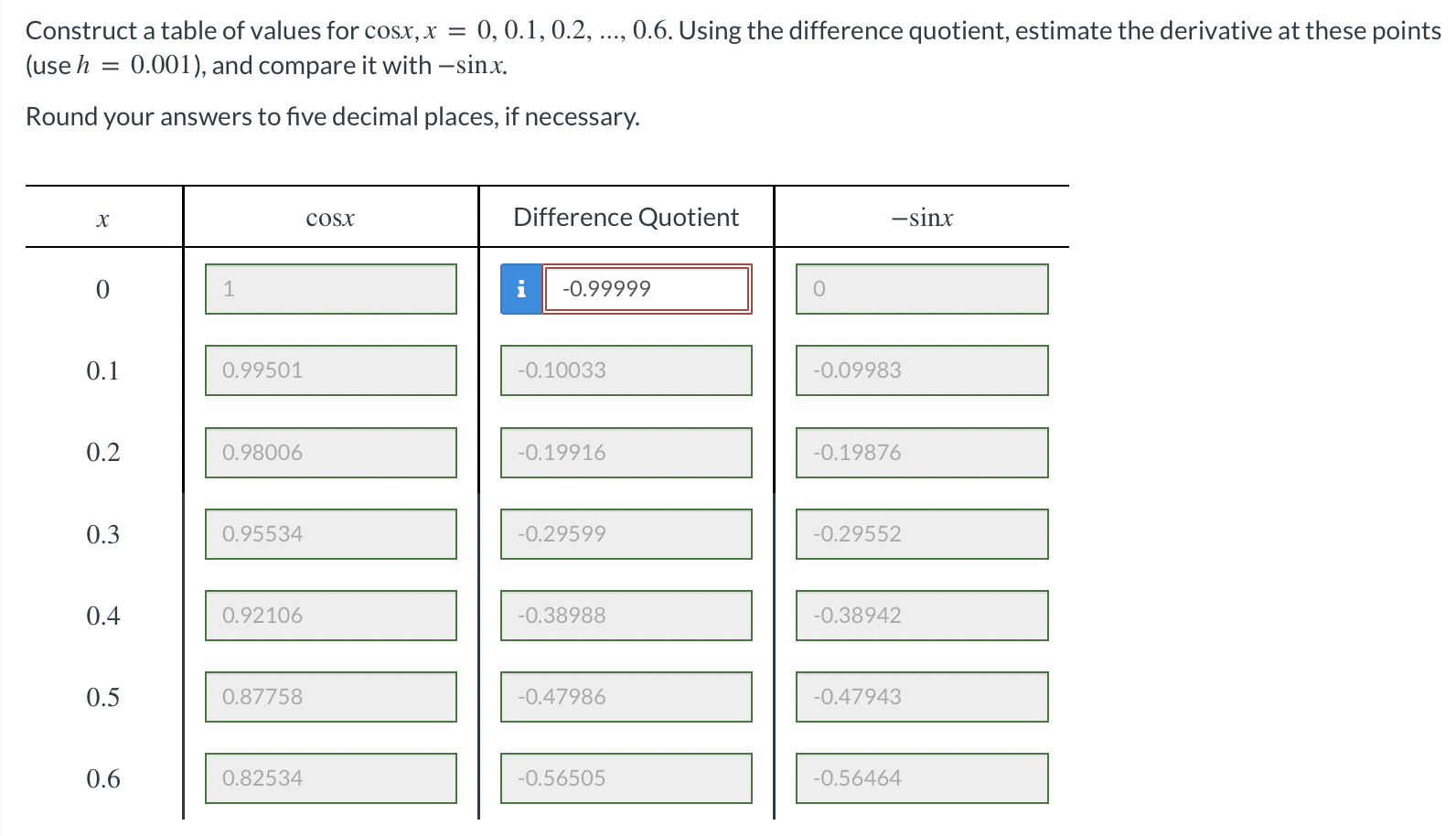Select the -0.47986 field at x=0.5
Screen dimensions: 1456x836
[x=626, y=697]
